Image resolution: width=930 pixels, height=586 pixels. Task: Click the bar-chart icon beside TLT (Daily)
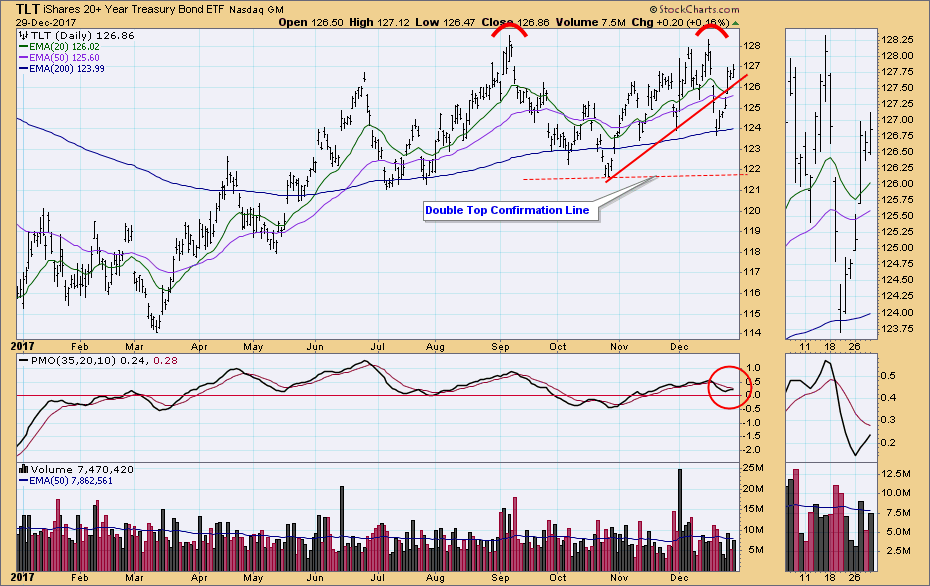(x=24, y=35)
